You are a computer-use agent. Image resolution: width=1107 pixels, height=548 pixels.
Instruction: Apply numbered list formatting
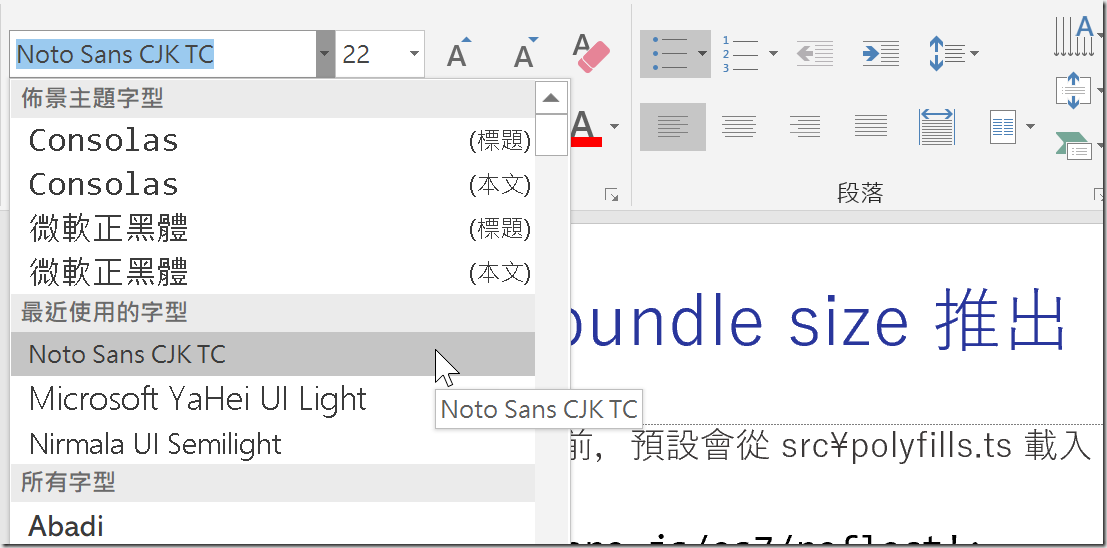(741, 54)
